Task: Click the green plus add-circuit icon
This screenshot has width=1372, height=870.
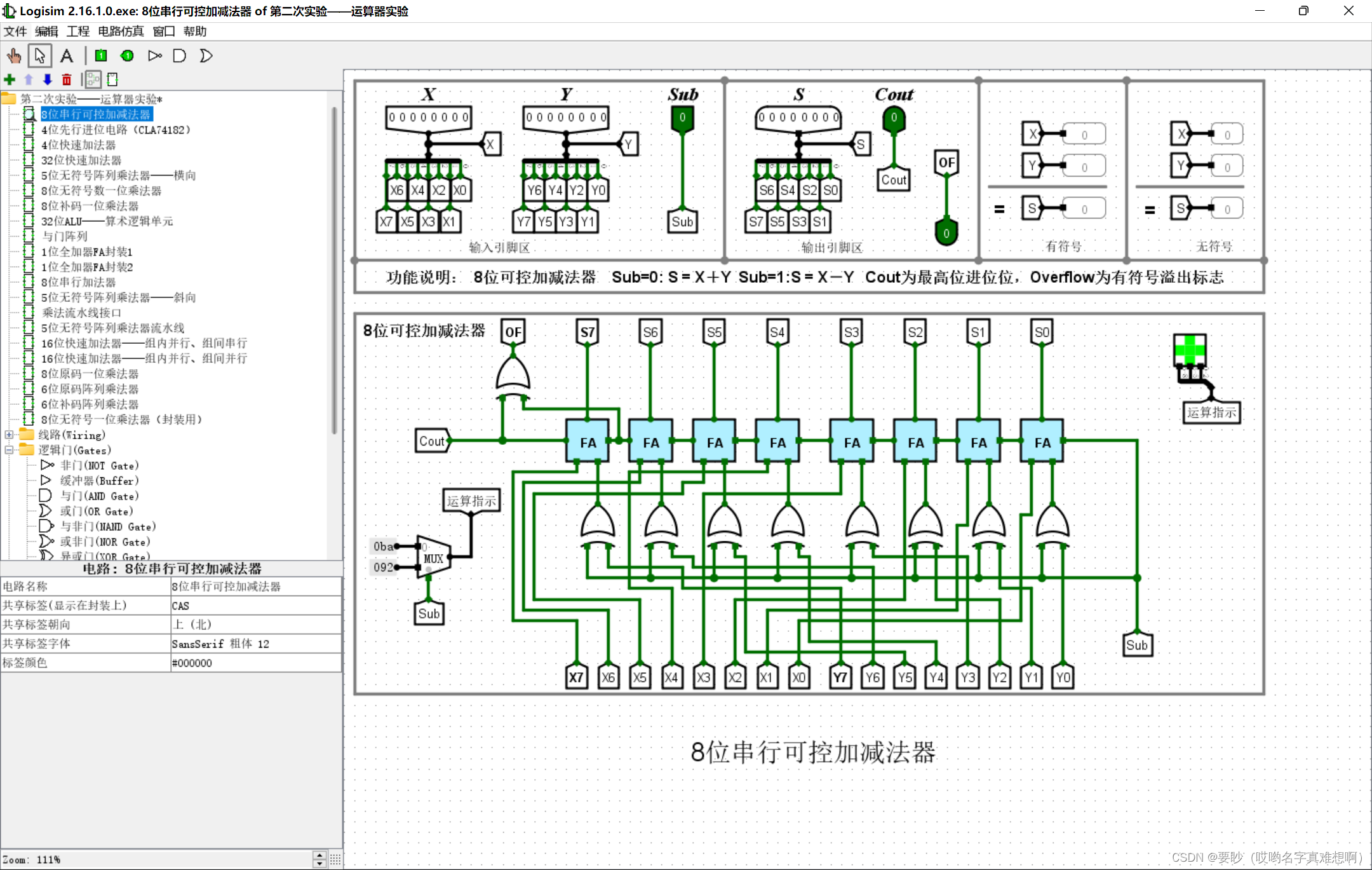Action: tap(10, 79)
